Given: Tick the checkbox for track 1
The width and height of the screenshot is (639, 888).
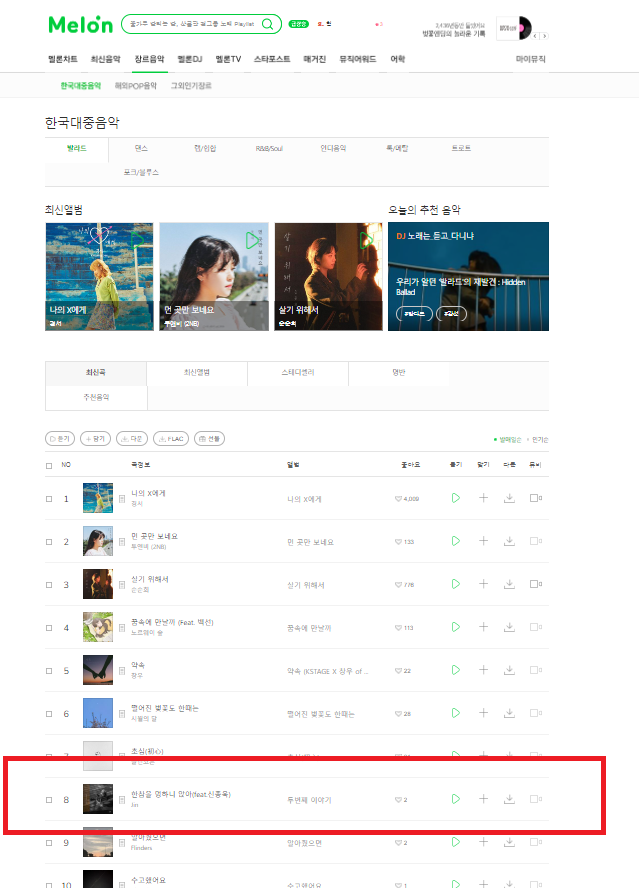Looking at the screenshot, I should point(49,499).
